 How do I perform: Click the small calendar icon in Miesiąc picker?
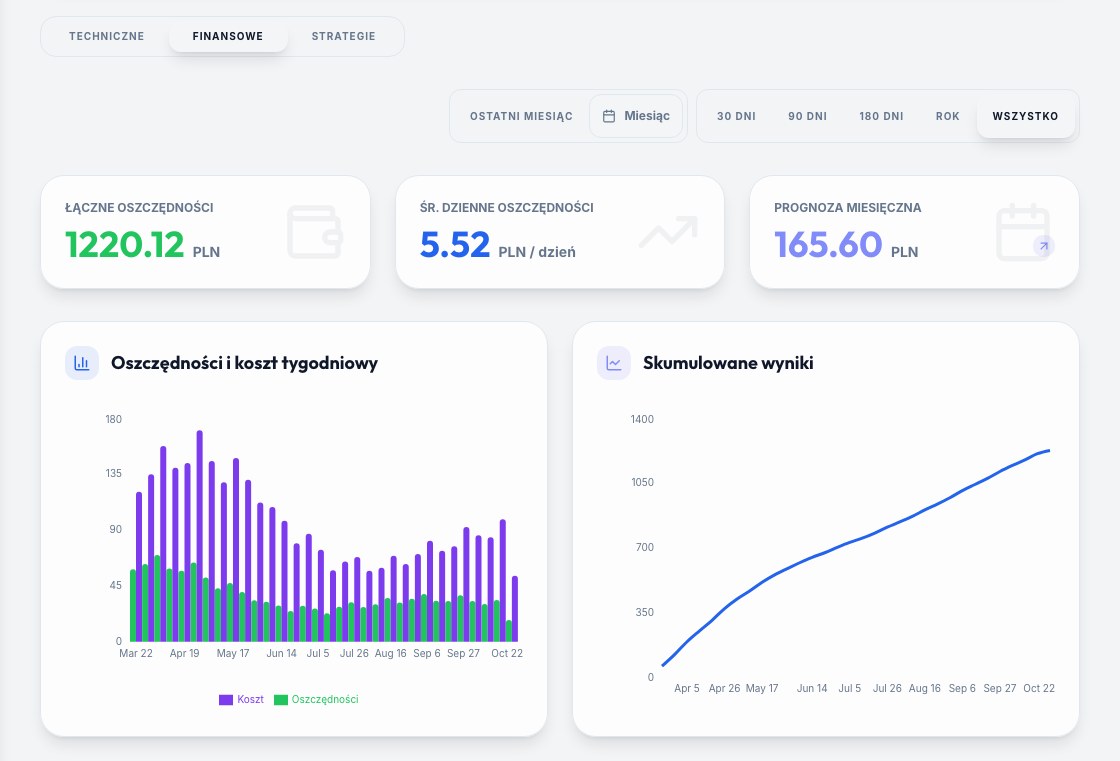609,116
